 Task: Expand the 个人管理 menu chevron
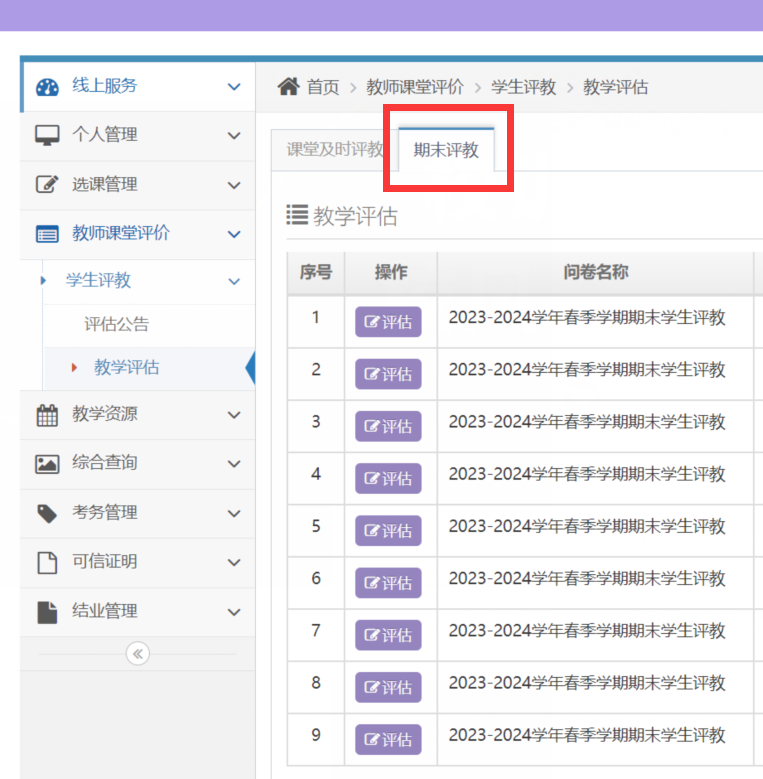[234, 136]
